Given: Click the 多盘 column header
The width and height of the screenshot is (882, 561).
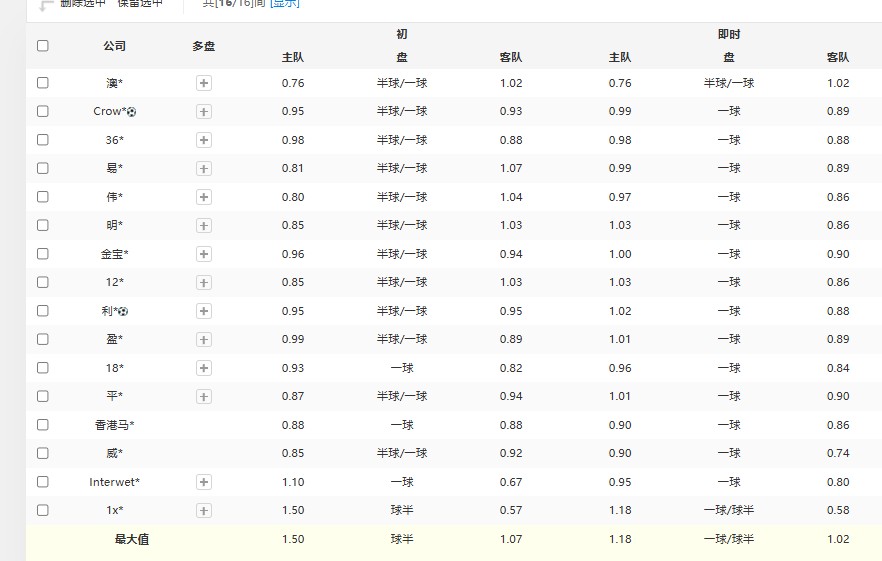Looking at the screenshot, I should [x=203, y=46].
